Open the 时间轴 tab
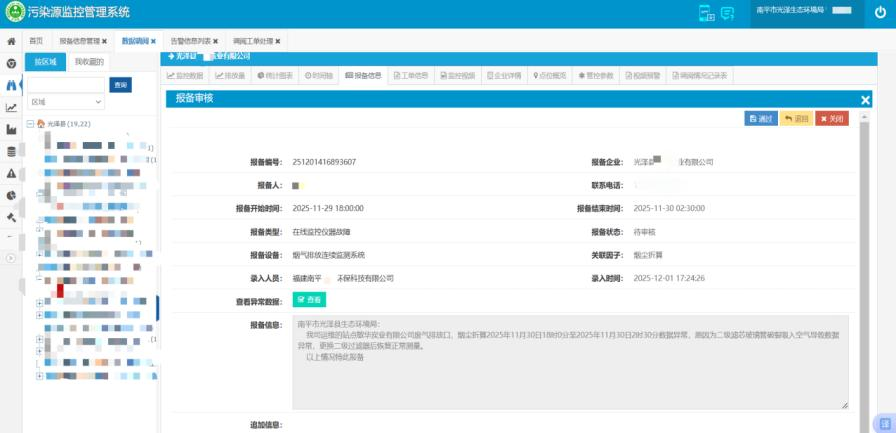 click(x=319, y=75)
